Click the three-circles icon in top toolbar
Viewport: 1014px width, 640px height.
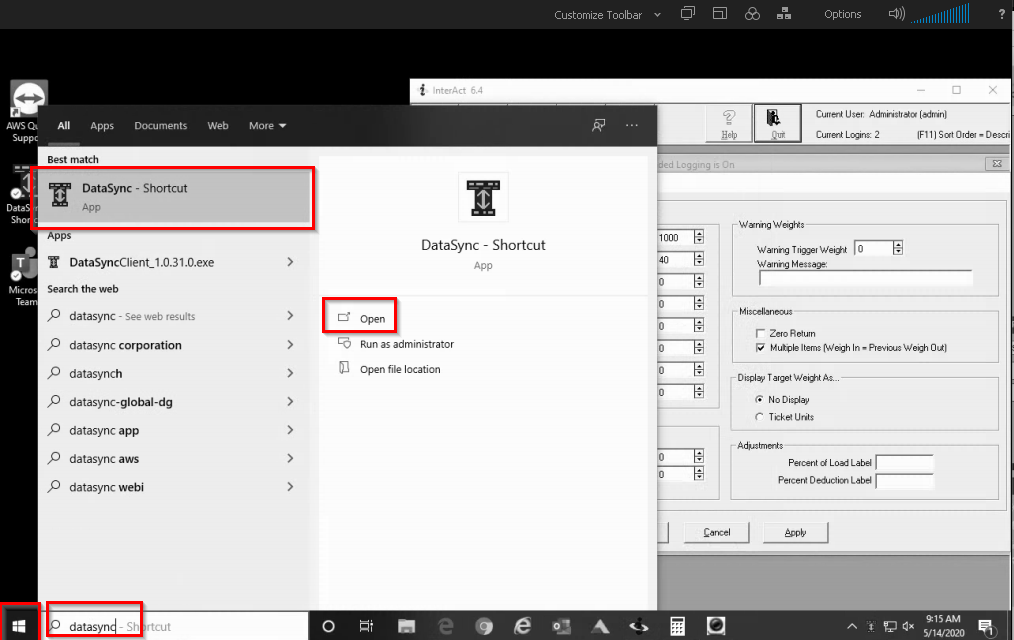[752, 14]
